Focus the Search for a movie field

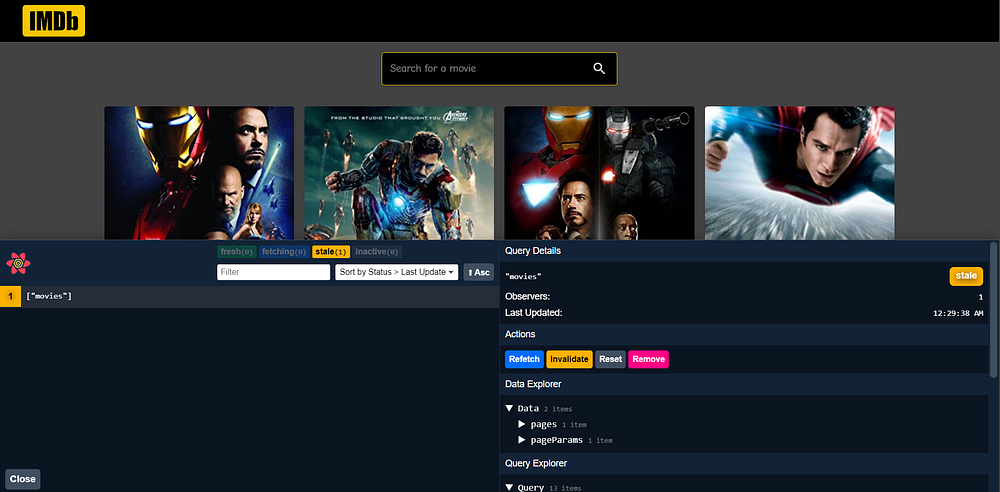[x=499, y=68]
